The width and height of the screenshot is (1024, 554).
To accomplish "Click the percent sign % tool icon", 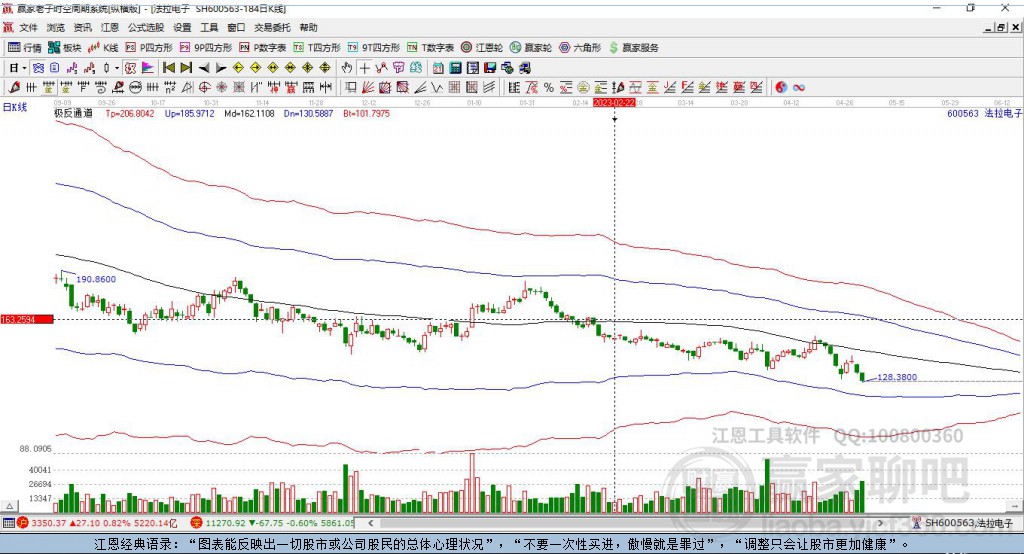I will coord(549,87).
